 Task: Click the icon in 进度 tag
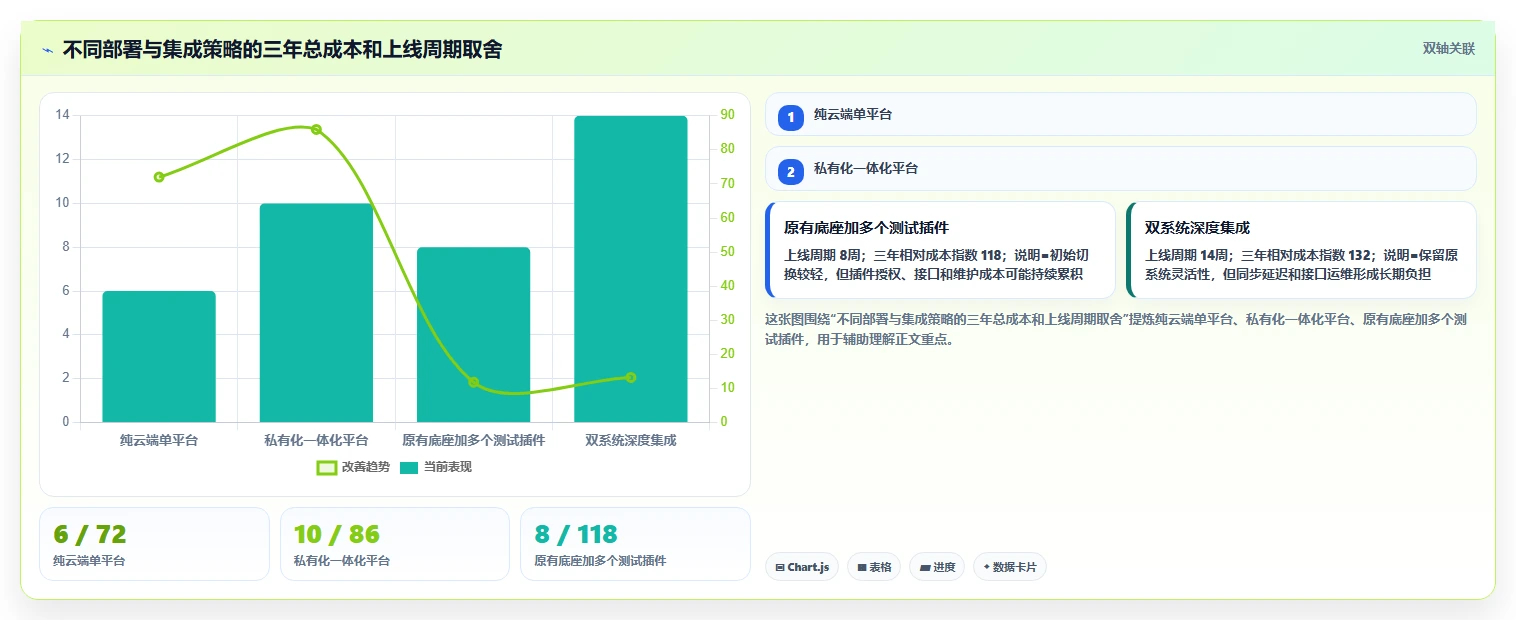925,568
